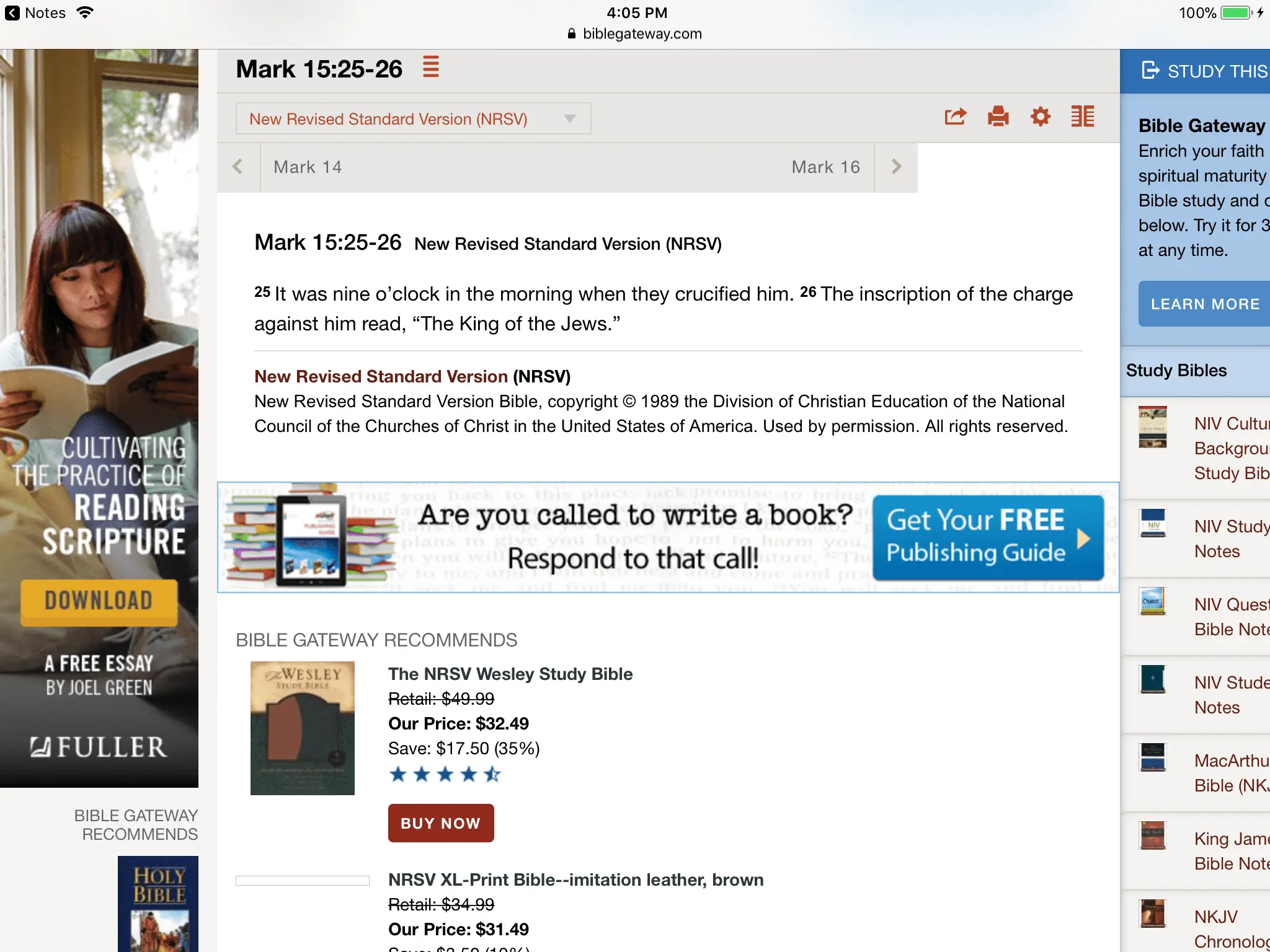Tap Get Your Free Publishing Guide banner
Viewport: 1270px width, 952px height.
coord(987,537)
